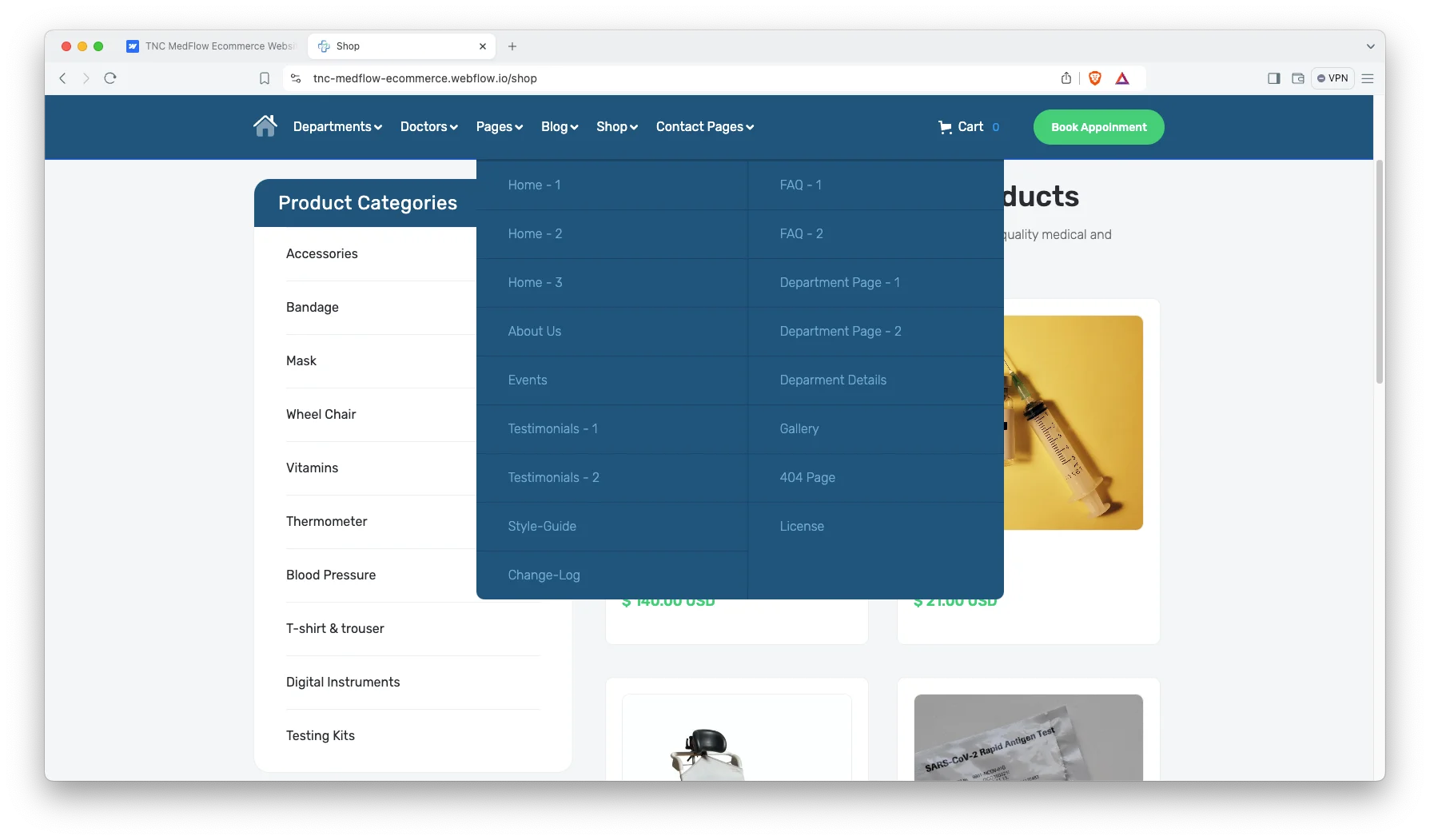Open the Departments dropdown menu

click(x=337, y=126)
